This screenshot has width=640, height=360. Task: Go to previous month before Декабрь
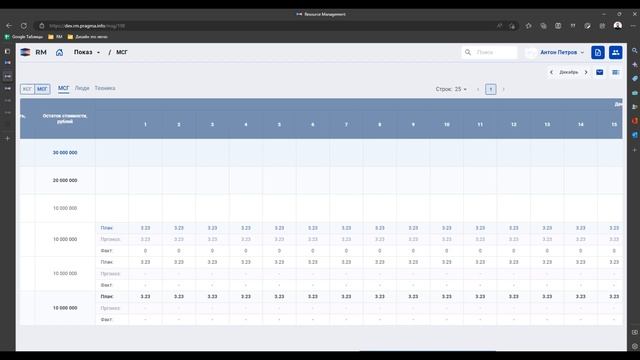click(x=551, y=72)
